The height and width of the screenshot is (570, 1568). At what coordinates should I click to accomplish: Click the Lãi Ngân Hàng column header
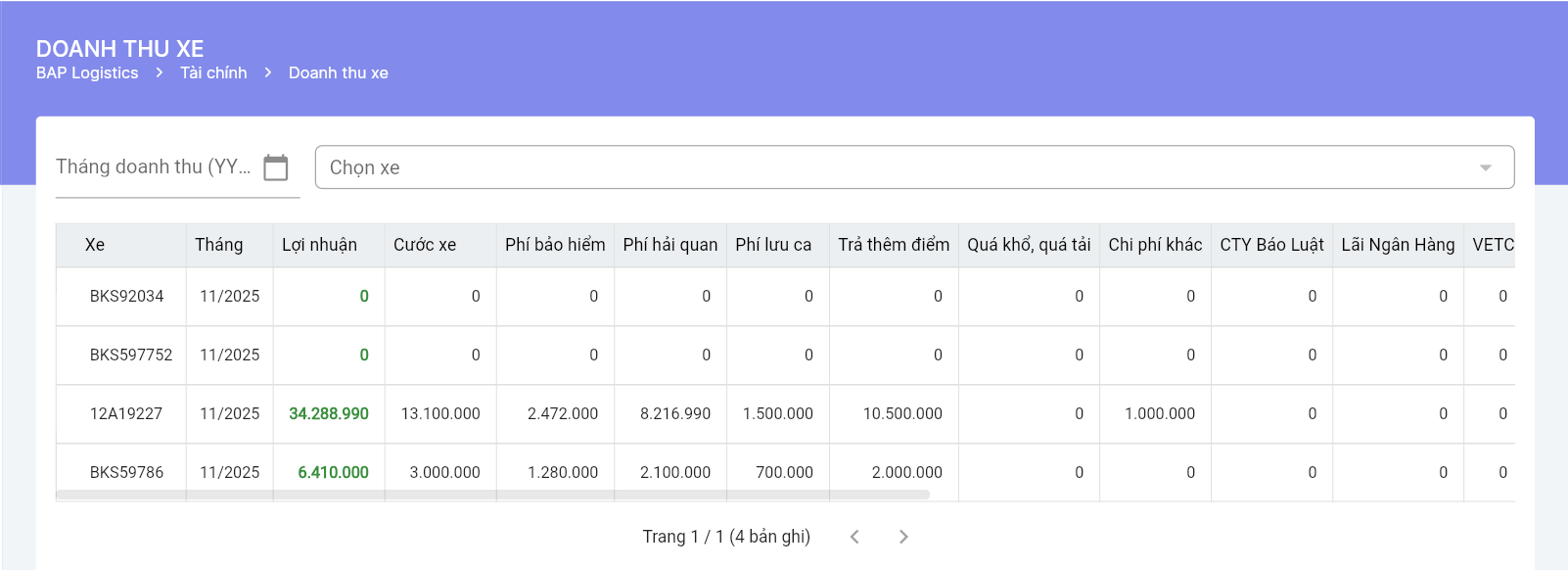point(1398,245)
